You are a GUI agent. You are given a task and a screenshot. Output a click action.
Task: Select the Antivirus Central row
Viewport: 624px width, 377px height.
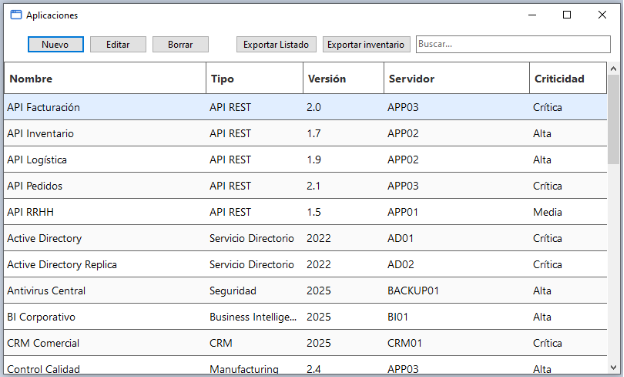[x=306, y=291]
